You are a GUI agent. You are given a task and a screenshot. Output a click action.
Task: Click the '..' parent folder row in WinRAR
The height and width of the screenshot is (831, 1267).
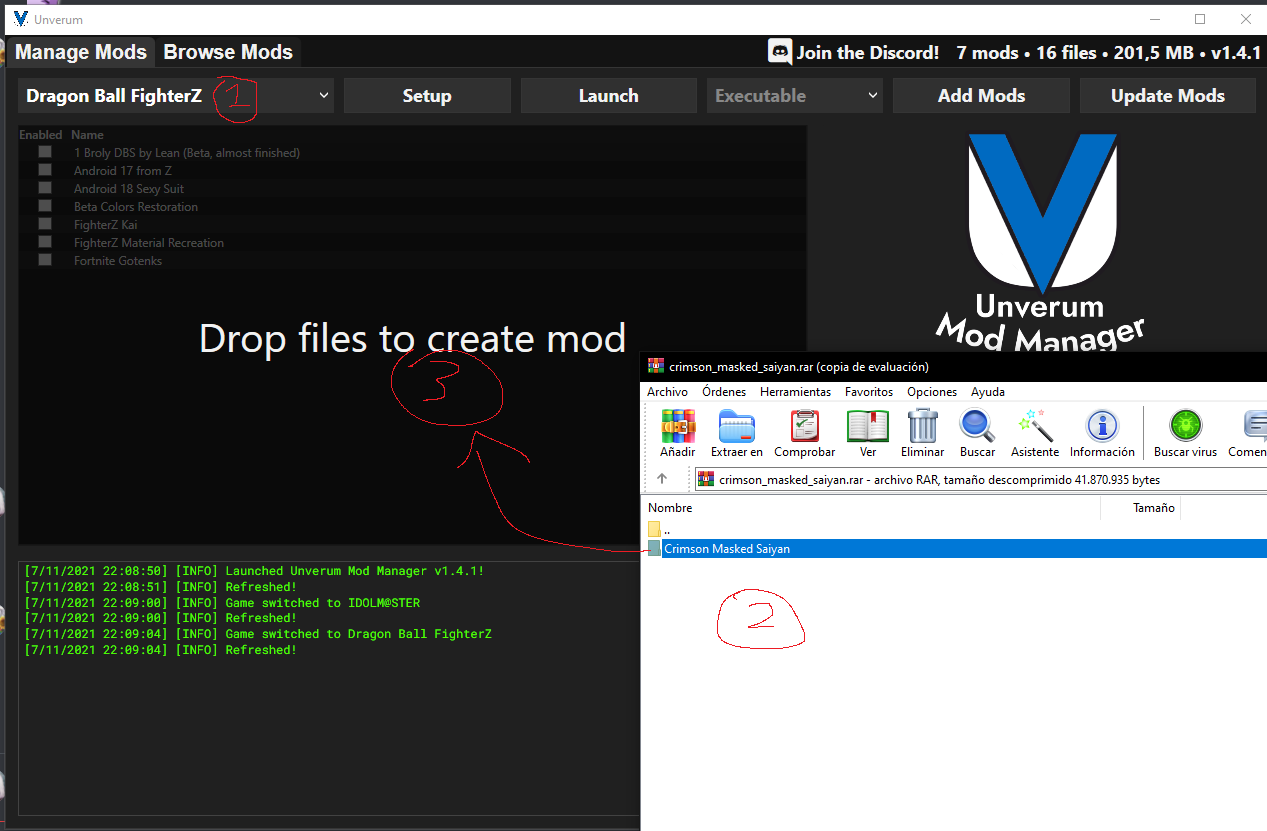[x=955, y=529]
